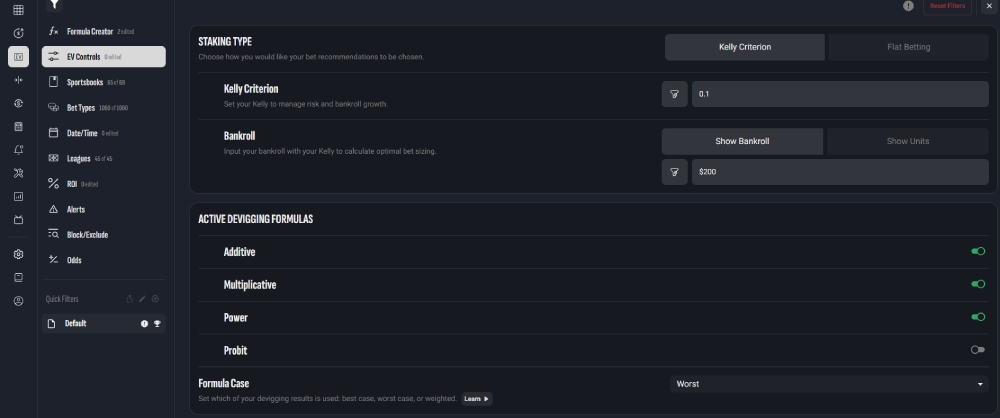Click the trophy icon on Default filter
Screen dimensions: 1000x418
[x=157, y=324]
